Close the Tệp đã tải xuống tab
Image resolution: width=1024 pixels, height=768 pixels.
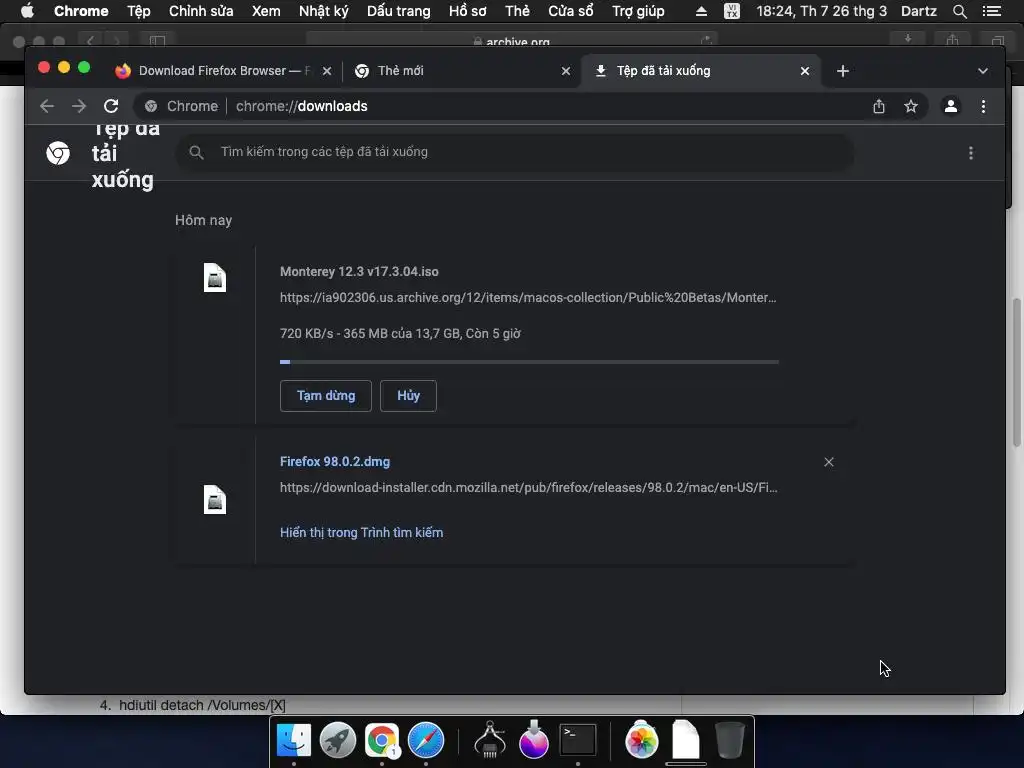point(805,71)
